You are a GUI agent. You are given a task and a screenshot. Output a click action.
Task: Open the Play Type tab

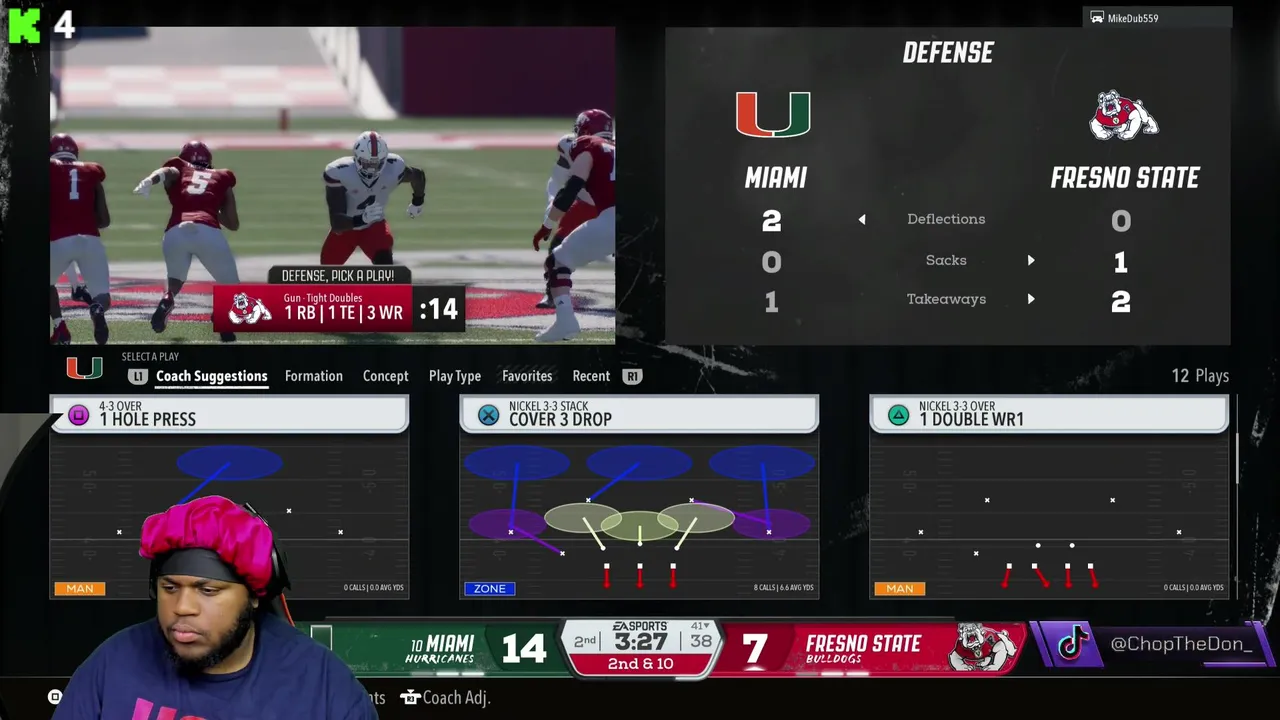click(x=454, y=376)
